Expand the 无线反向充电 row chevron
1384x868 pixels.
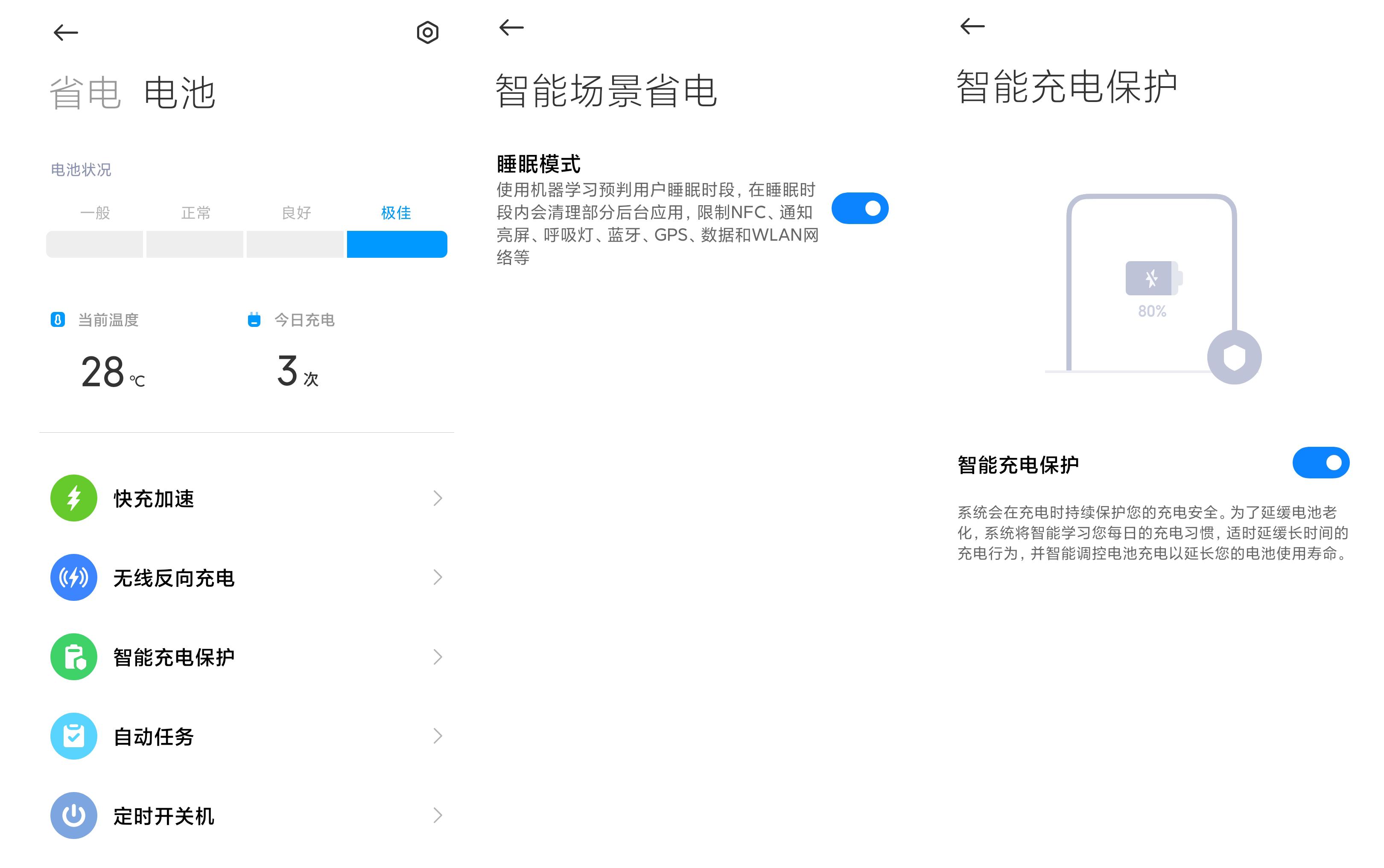(438, 577)
